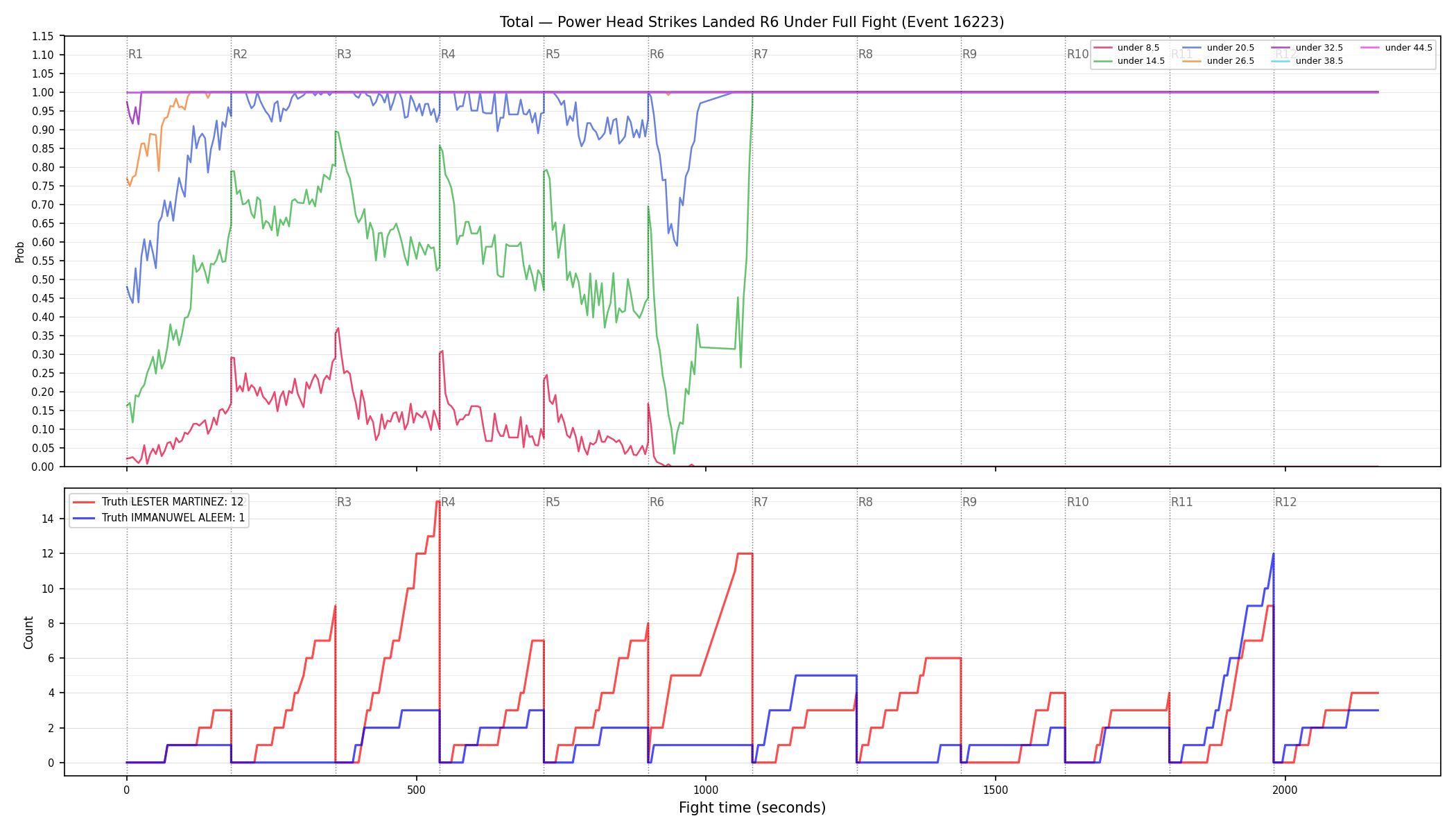1456x832 pixels.
Task: Select the 'under 38.5' legend label
Action: (1319, 61)
